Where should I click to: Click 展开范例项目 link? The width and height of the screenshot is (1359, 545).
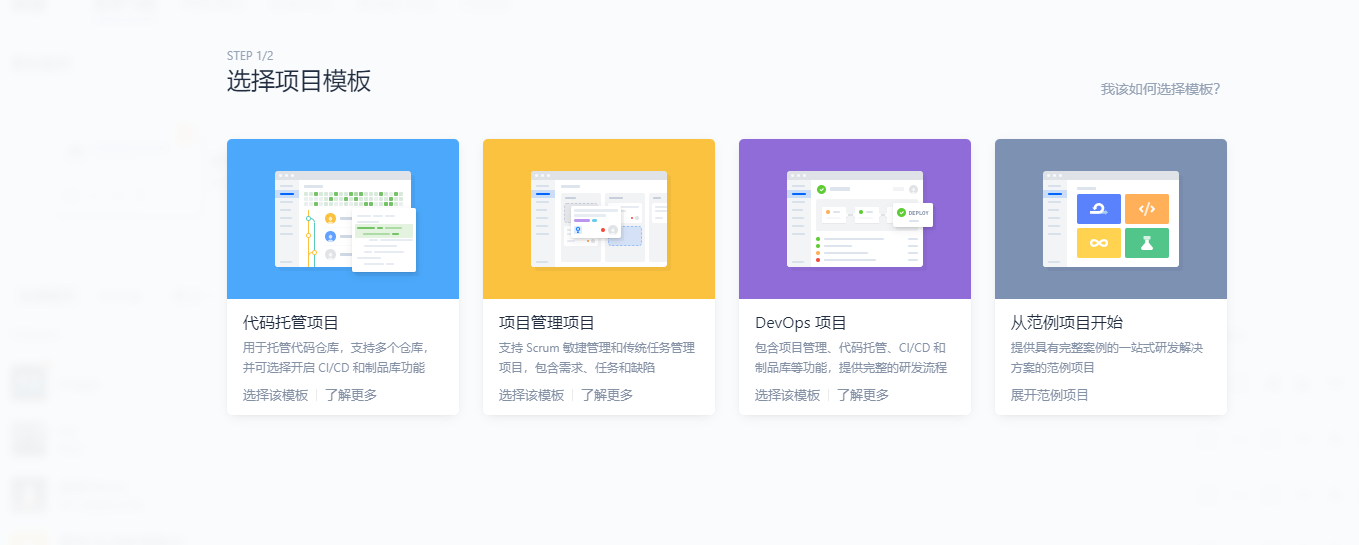click(x=1050, y=395)
